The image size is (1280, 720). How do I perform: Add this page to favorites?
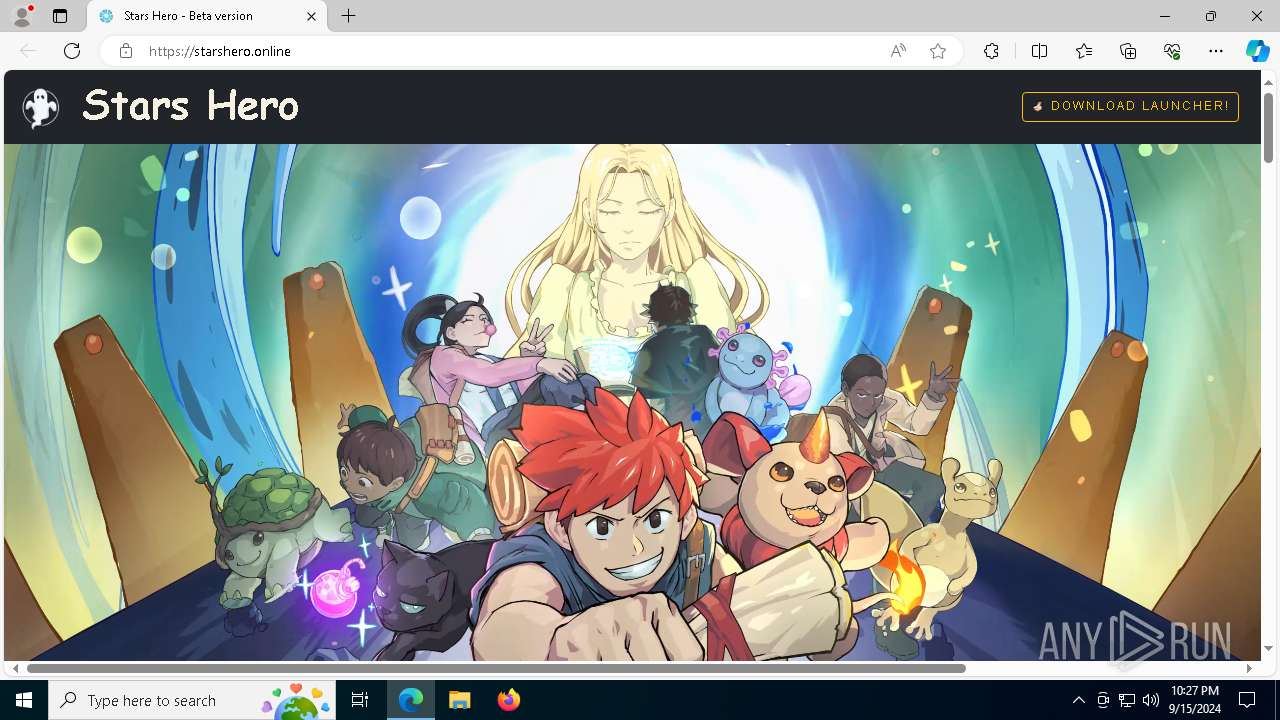pos(938,51)
